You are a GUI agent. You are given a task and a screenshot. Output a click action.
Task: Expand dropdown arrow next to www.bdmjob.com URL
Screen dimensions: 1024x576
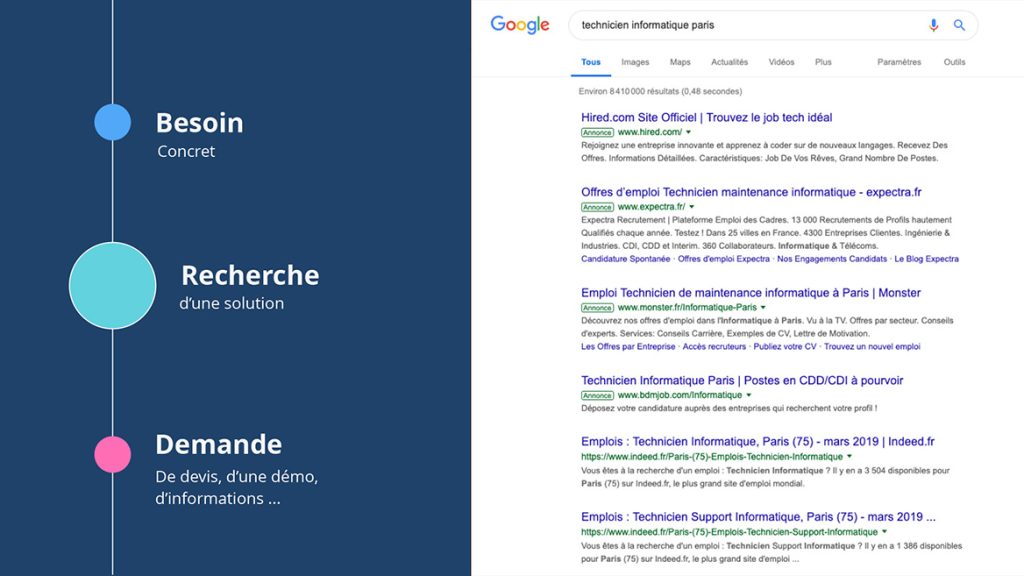coord(748,395)
